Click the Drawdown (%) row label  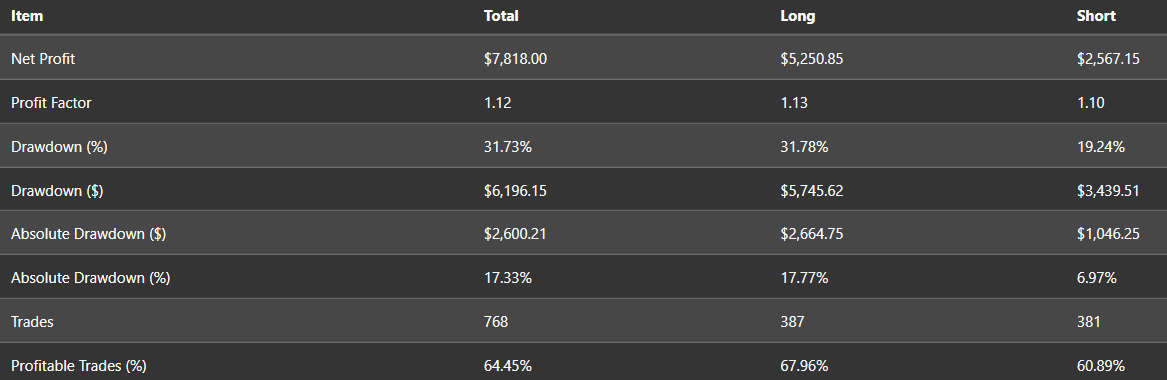click(x=60, y=146)
